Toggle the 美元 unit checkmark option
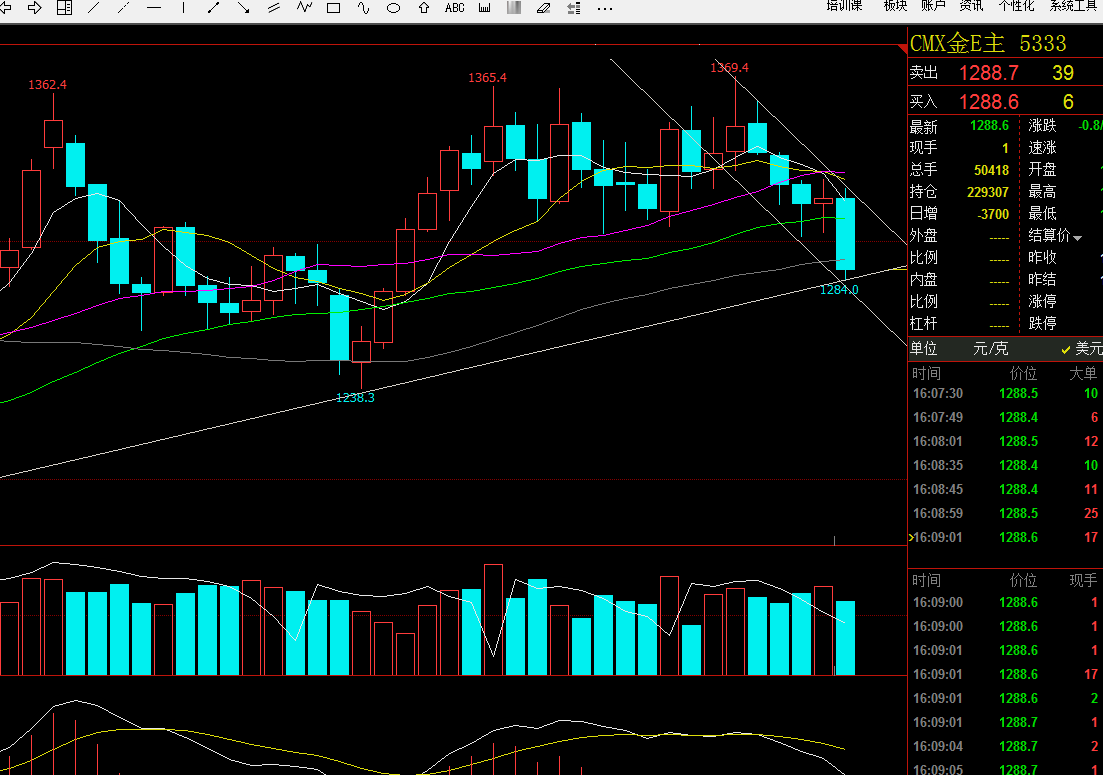 pos(1081,349)
